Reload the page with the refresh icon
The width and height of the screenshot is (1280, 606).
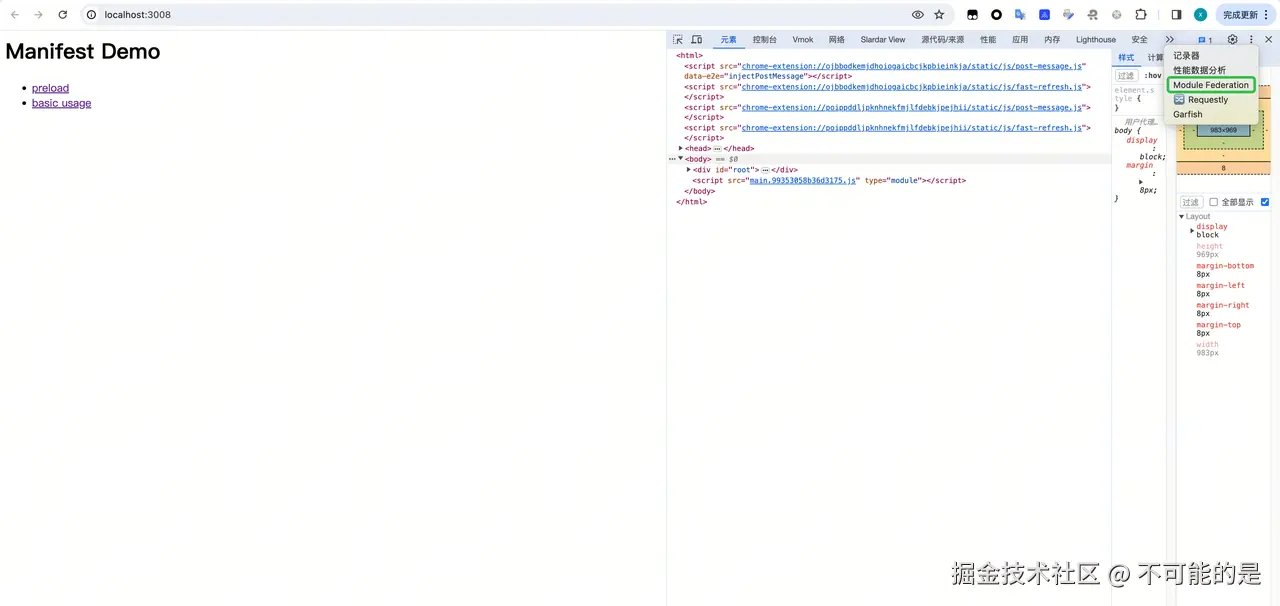point(63,15)
